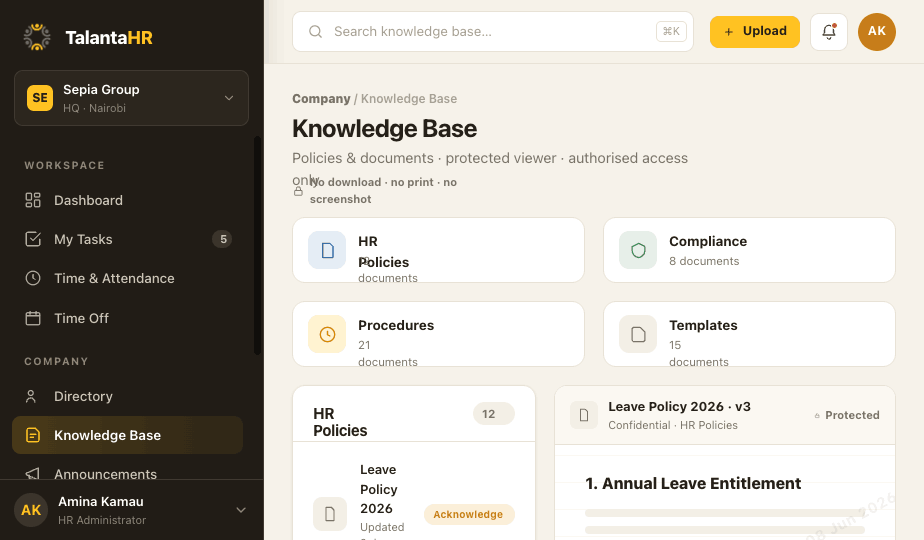Click the TalantaHR sun logo icon

[37, 37]
